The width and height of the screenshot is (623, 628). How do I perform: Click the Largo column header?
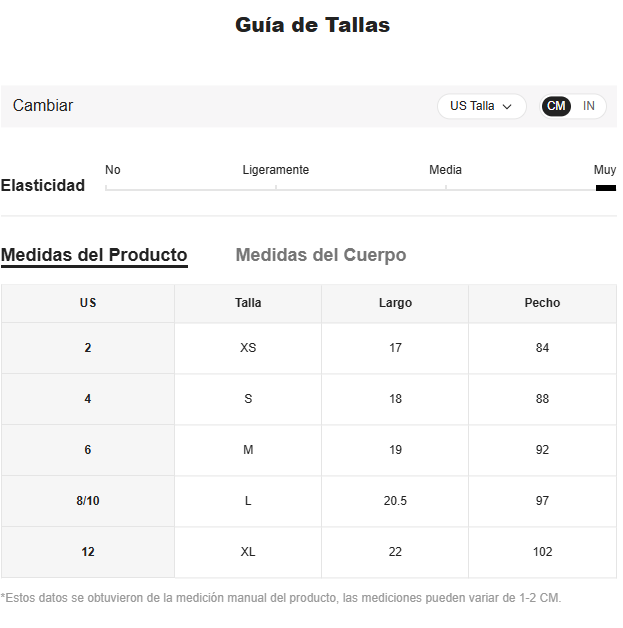395,303
